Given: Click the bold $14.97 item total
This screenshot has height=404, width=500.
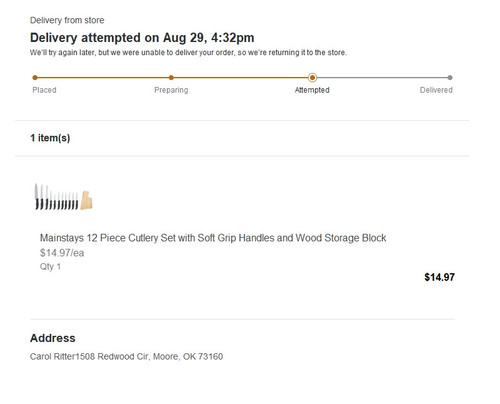Looking at the screenshot, I should [439, 277].
